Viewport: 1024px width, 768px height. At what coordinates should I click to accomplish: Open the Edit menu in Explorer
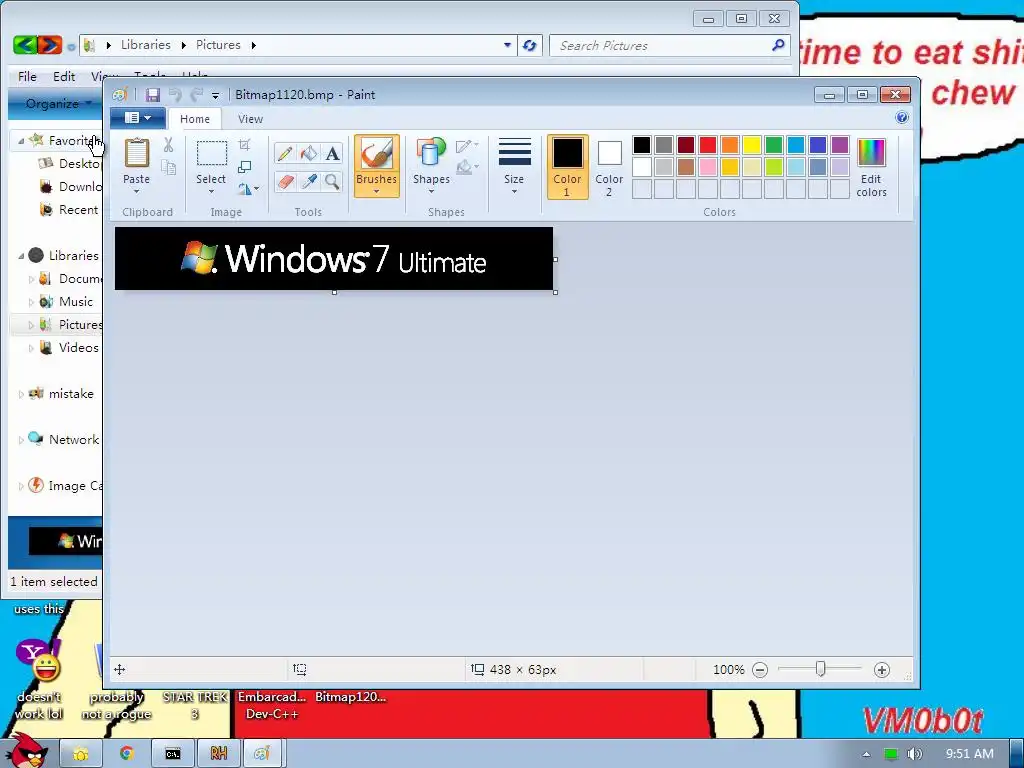click(x=64, y=76)
